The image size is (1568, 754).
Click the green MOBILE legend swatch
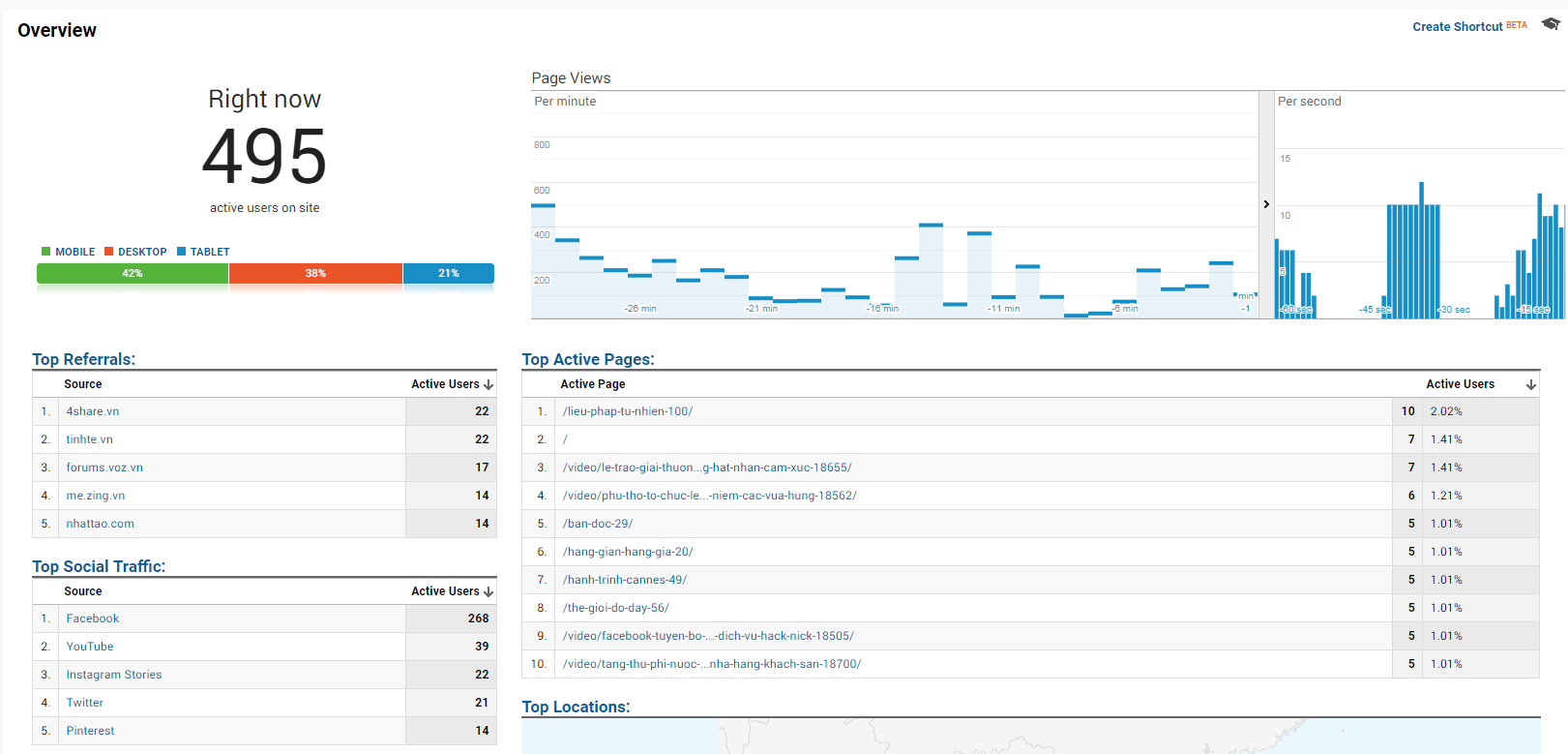46,252
